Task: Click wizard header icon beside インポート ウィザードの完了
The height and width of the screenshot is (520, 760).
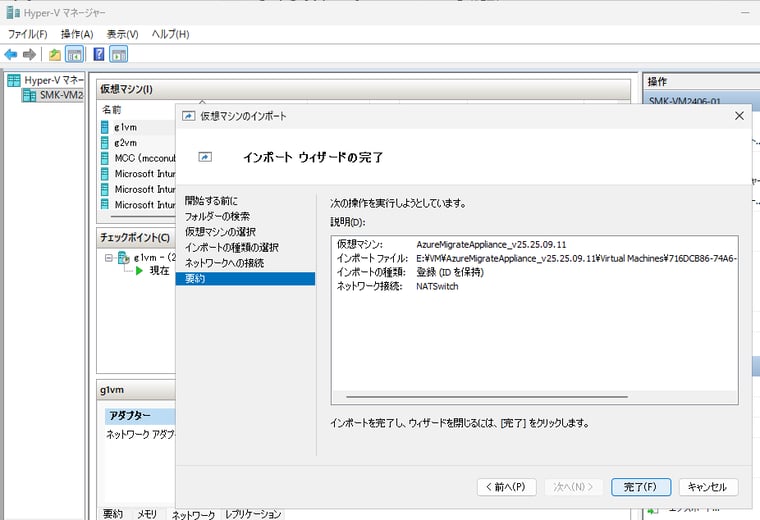Action: click(x=206, y=157)
